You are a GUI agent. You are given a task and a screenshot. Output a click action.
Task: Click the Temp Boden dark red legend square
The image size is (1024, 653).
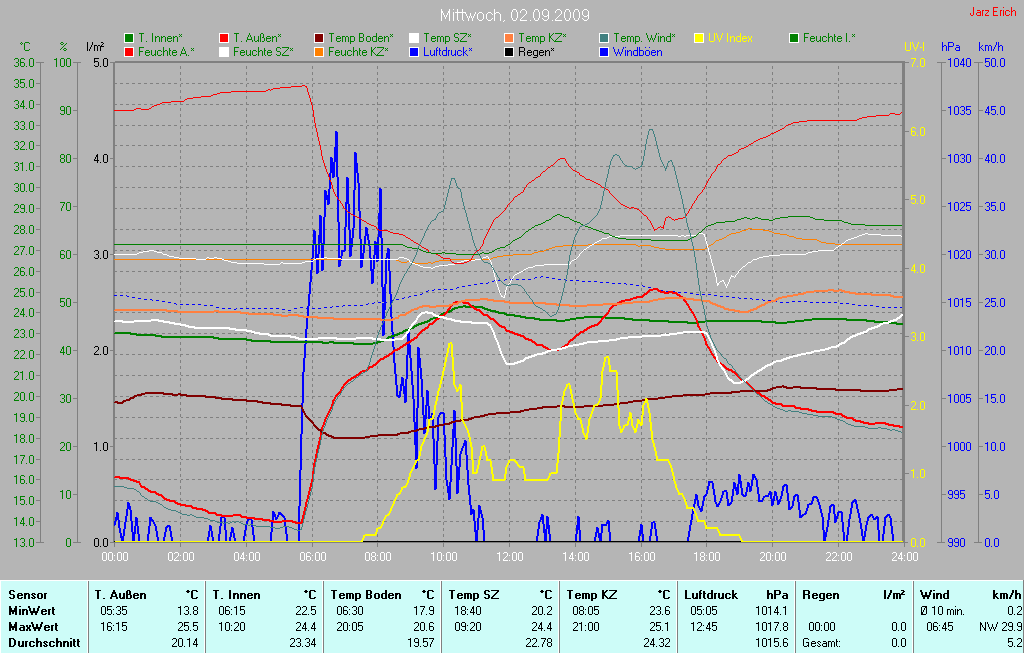(319, 38)
